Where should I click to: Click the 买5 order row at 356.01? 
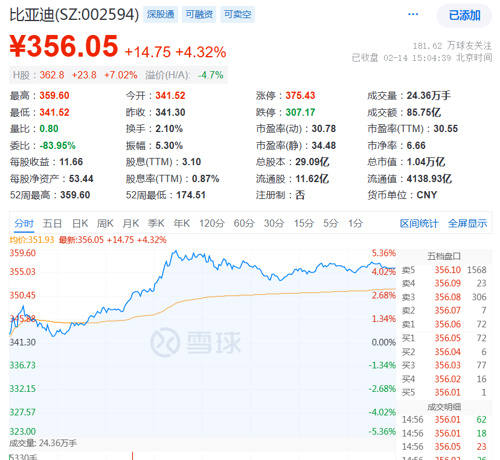pyautogui.click(x=444, y=393)
